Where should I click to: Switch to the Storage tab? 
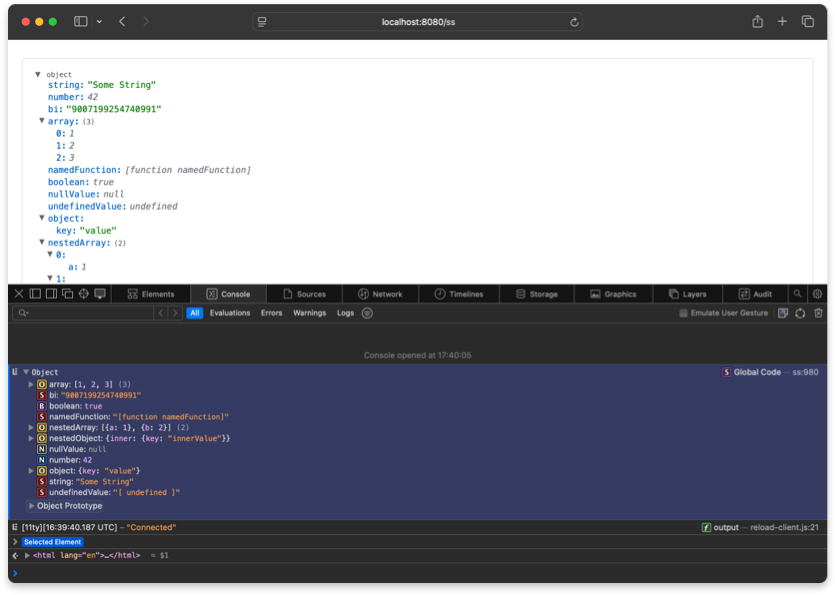(537, 294)
